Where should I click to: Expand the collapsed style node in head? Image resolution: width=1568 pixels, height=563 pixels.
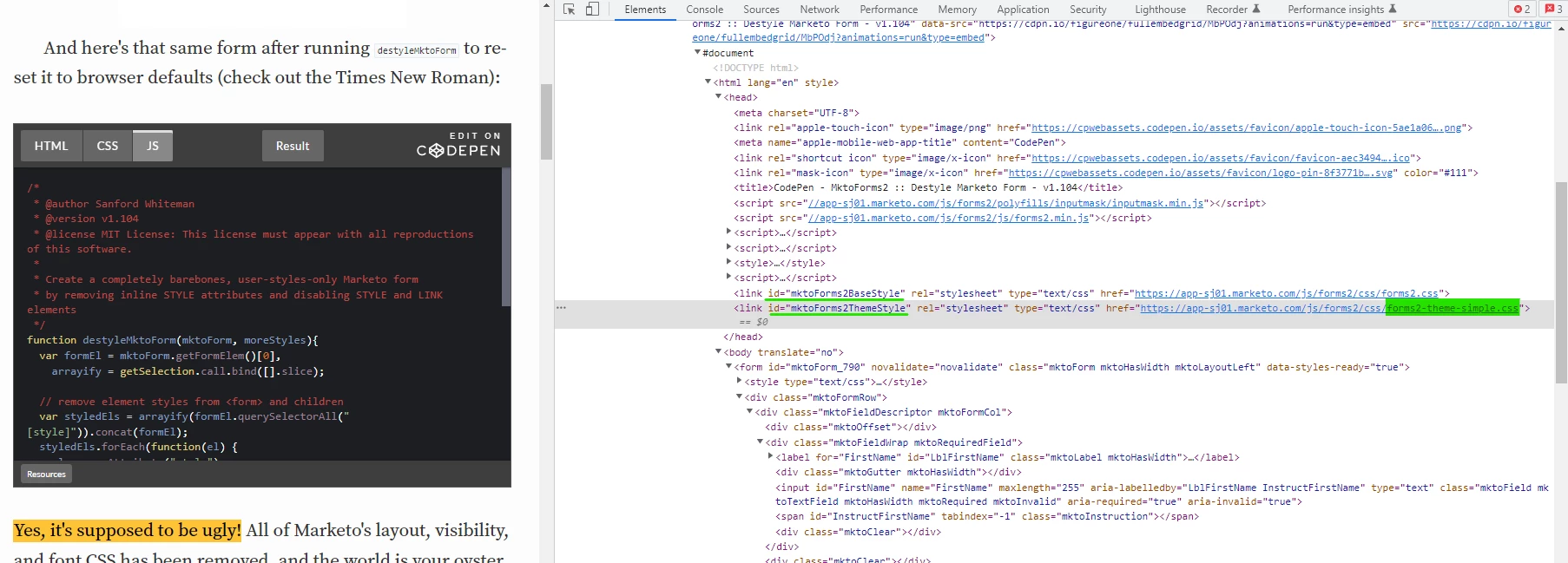pyautogui.click(x=728, y=262)
